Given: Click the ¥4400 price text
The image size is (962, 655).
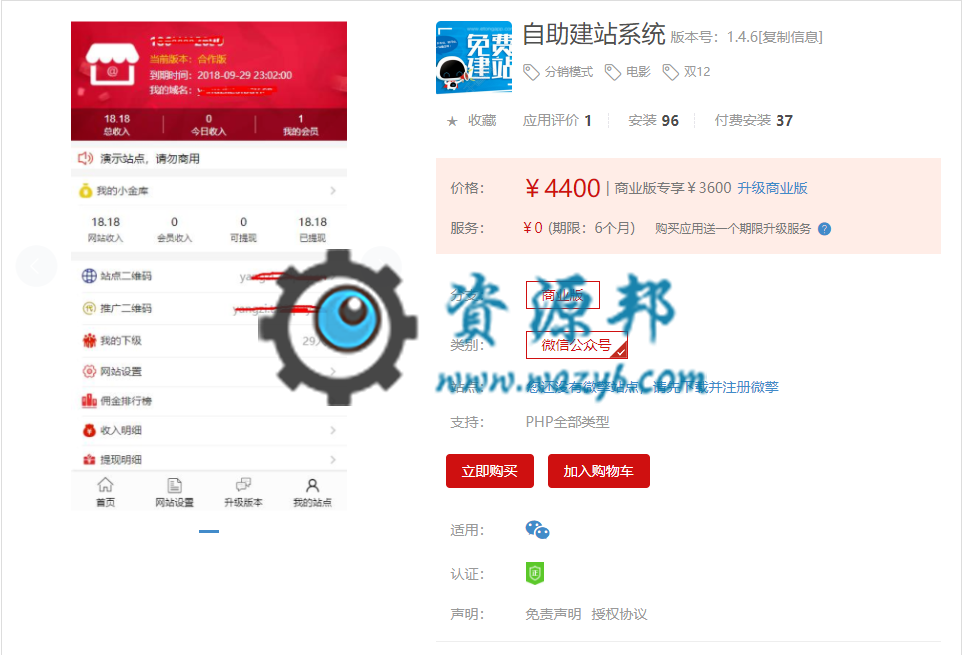Looking at the screenshot, I should (562, 188).
